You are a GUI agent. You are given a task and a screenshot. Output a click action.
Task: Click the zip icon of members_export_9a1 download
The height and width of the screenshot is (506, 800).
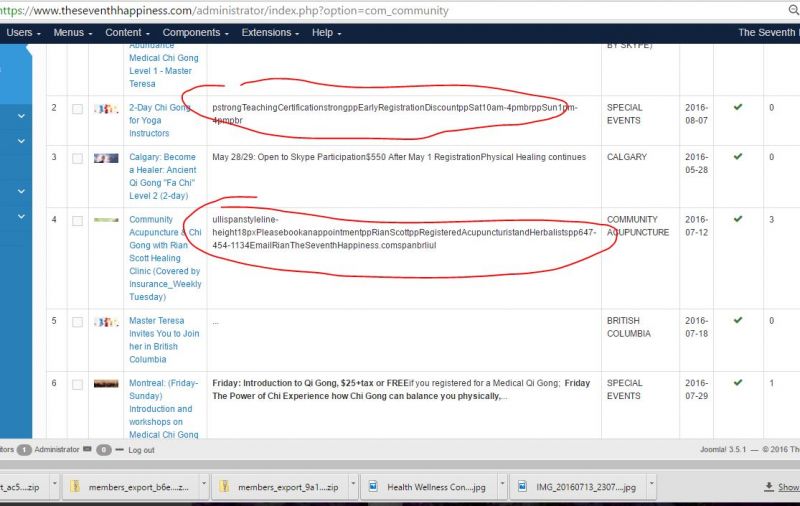click(x=224, y=487)
